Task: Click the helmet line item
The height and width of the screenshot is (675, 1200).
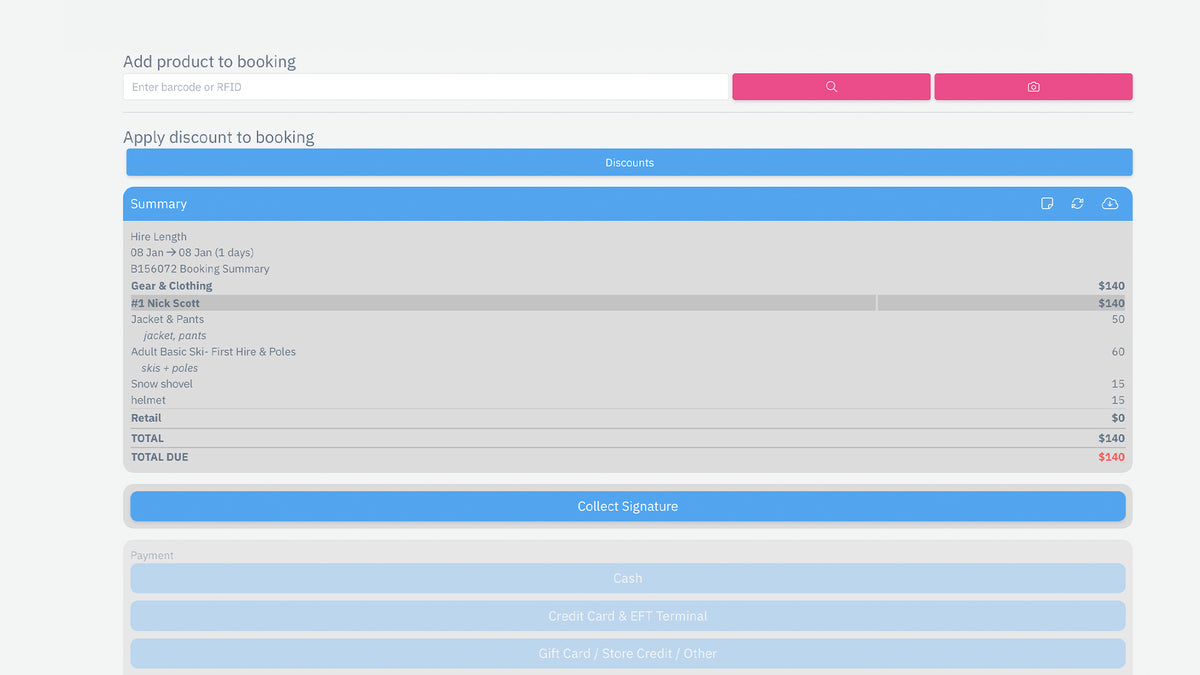Action: [x=149, y=400]
